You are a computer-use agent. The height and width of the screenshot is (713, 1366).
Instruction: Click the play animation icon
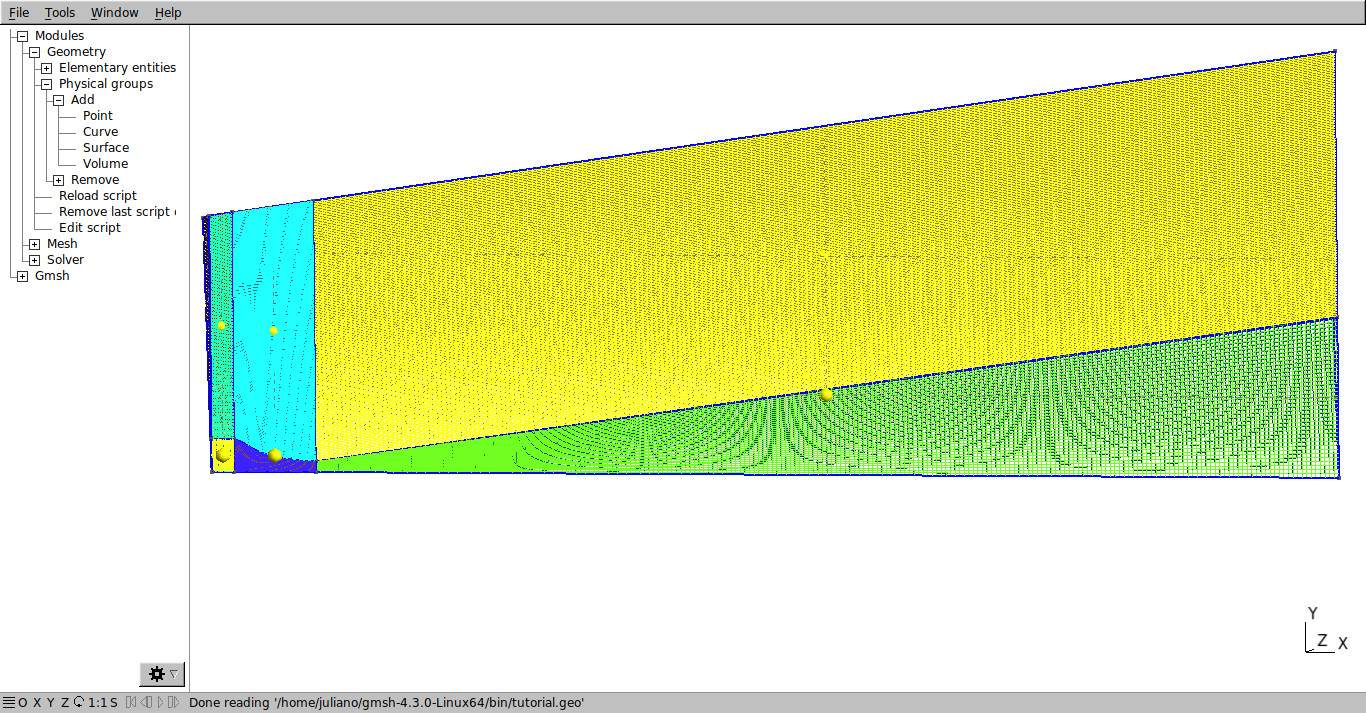tap(159, 703)
